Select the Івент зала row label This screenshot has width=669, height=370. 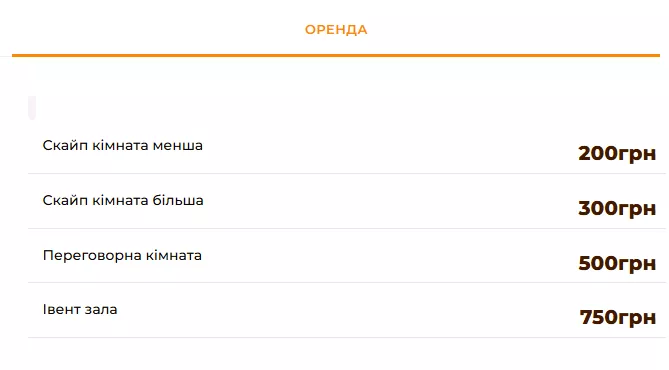(80, 309)
